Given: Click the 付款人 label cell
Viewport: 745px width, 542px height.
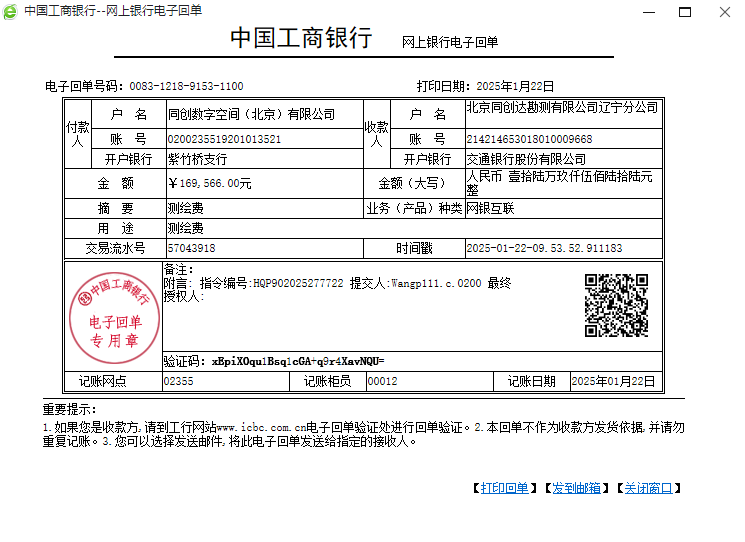Looking at the screenshot, I should click(78, 134).
